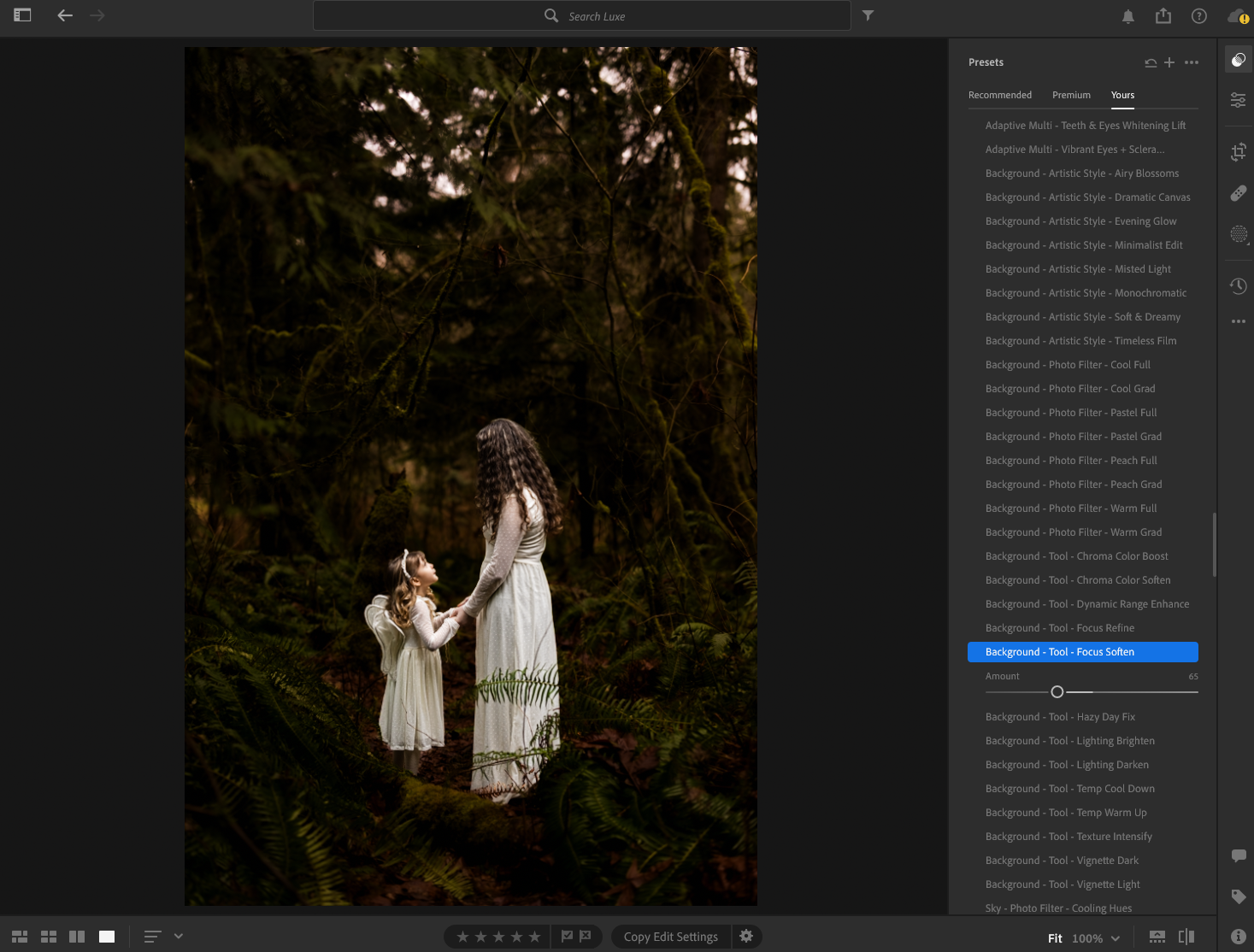Image resolution: width=1254 pixels, height=952 pixels.
Task: Click the Share export icon
Action: point(1163,16)
